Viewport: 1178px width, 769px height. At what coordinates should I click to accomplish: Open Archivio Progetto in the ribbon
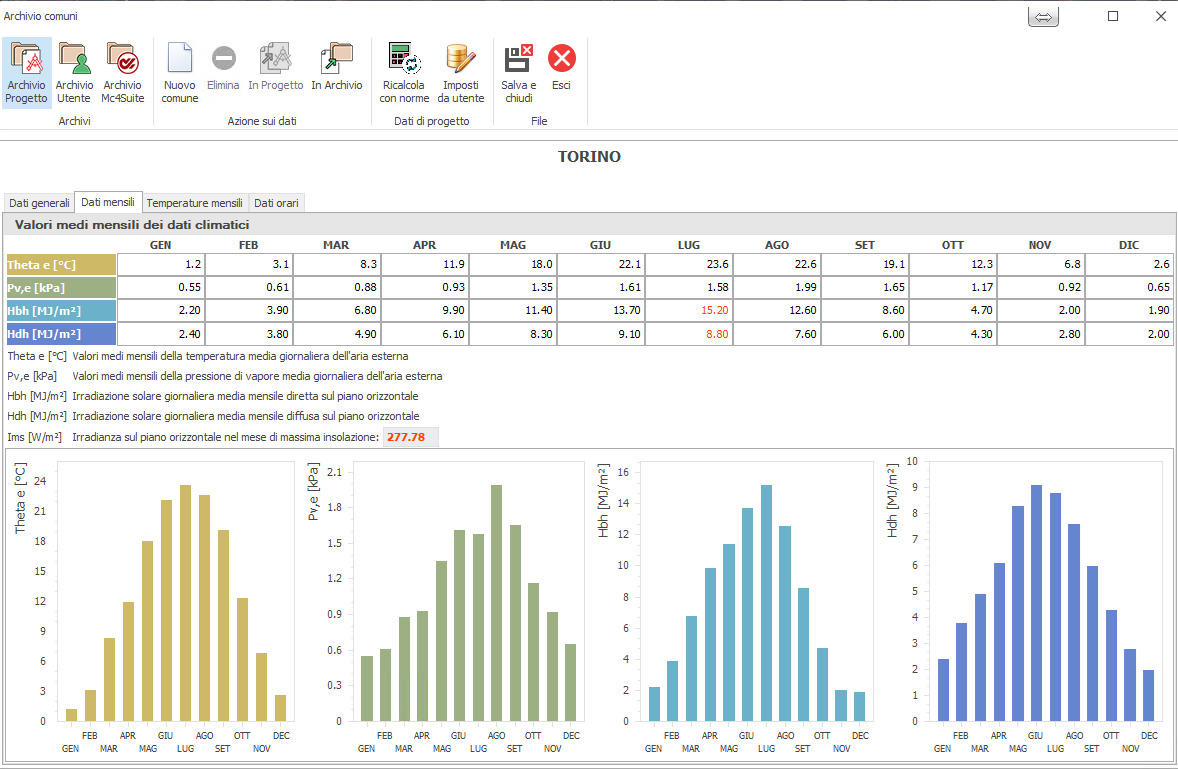tap(26, 72)
